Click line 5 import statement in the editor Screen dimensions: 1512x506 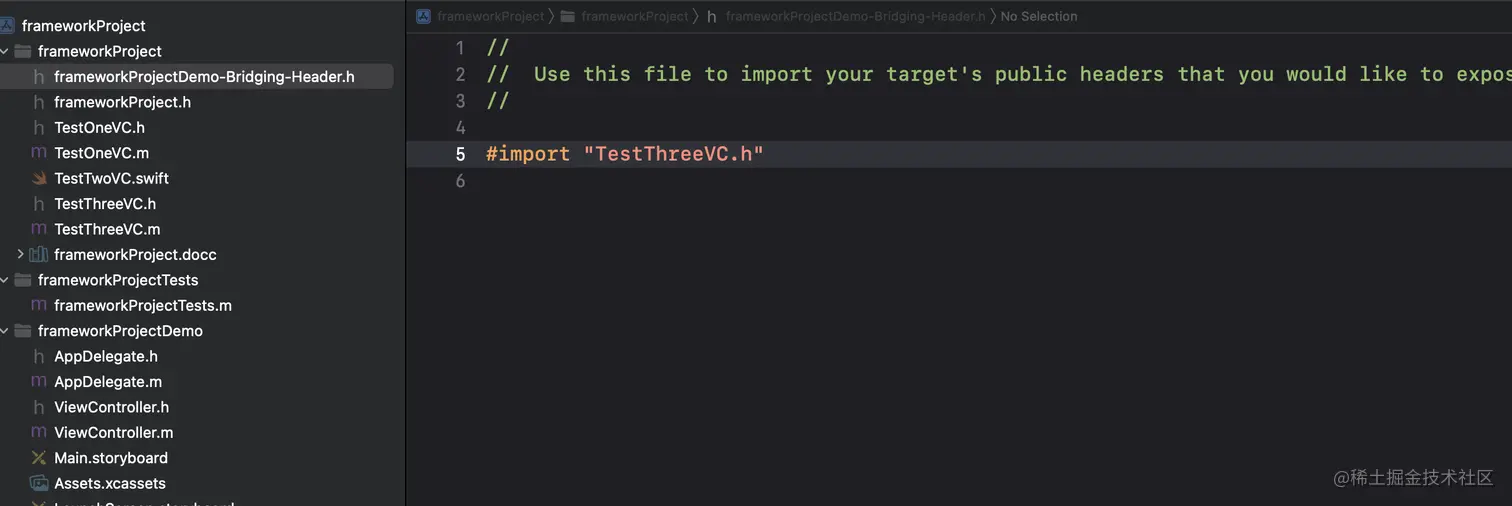(625, 154)
